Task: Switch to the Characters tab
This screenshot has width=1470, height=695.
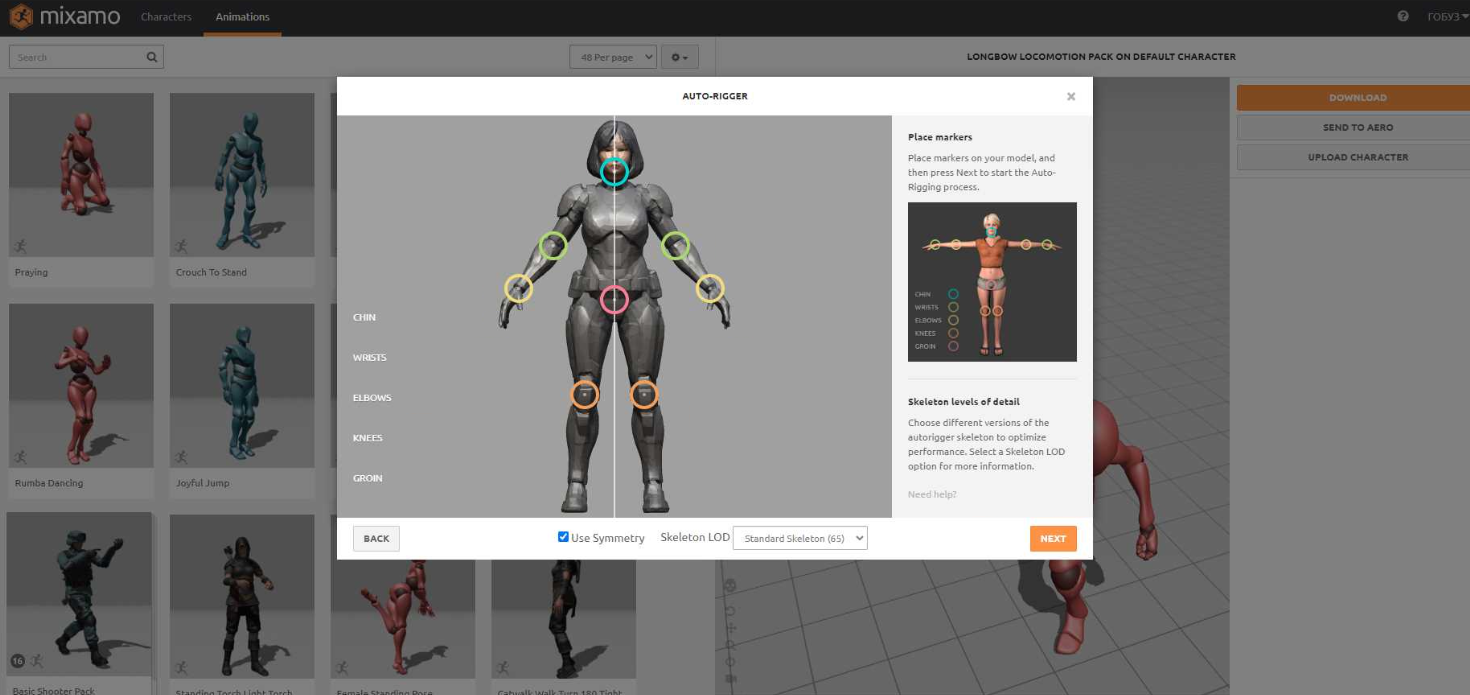Action: (166, 17)
